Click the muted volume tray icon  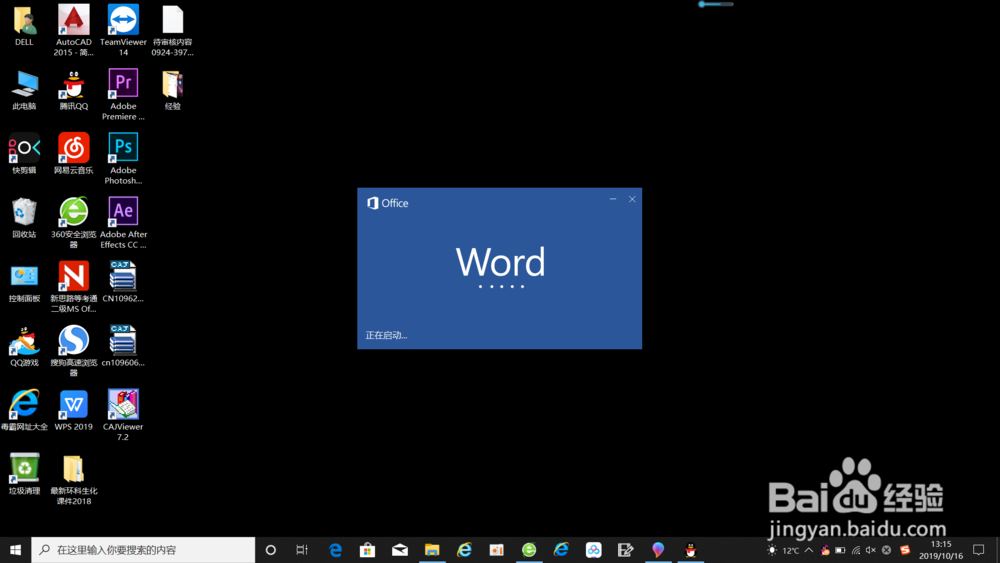pyautogui.click(x=871, y=550)
